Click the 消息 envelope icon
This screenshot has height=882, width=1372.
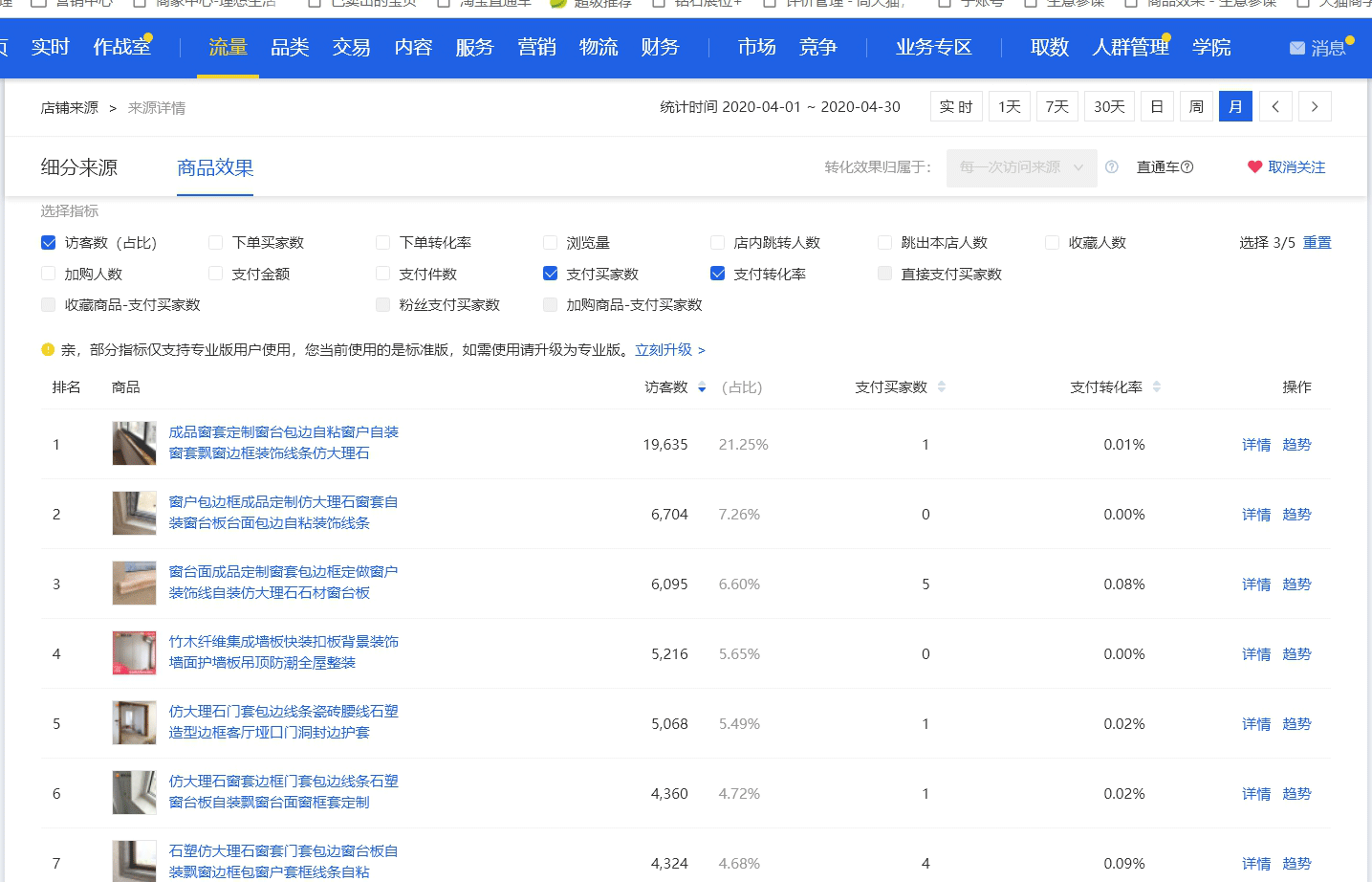(1297, 48)
